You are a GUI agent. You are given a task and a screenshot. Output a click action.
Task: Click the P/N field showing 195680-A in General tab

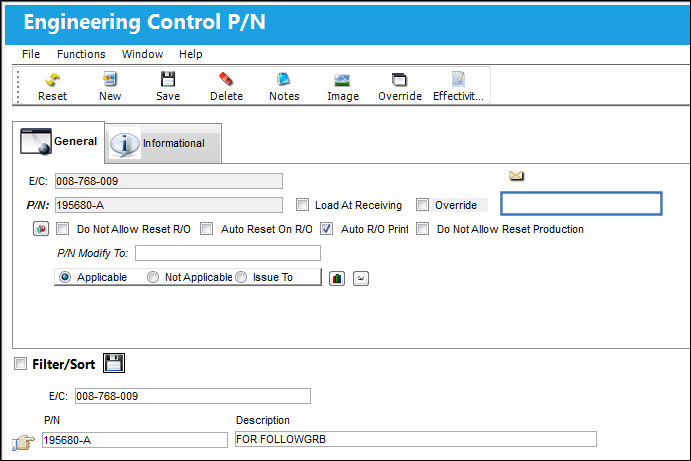tap(169, 205)
